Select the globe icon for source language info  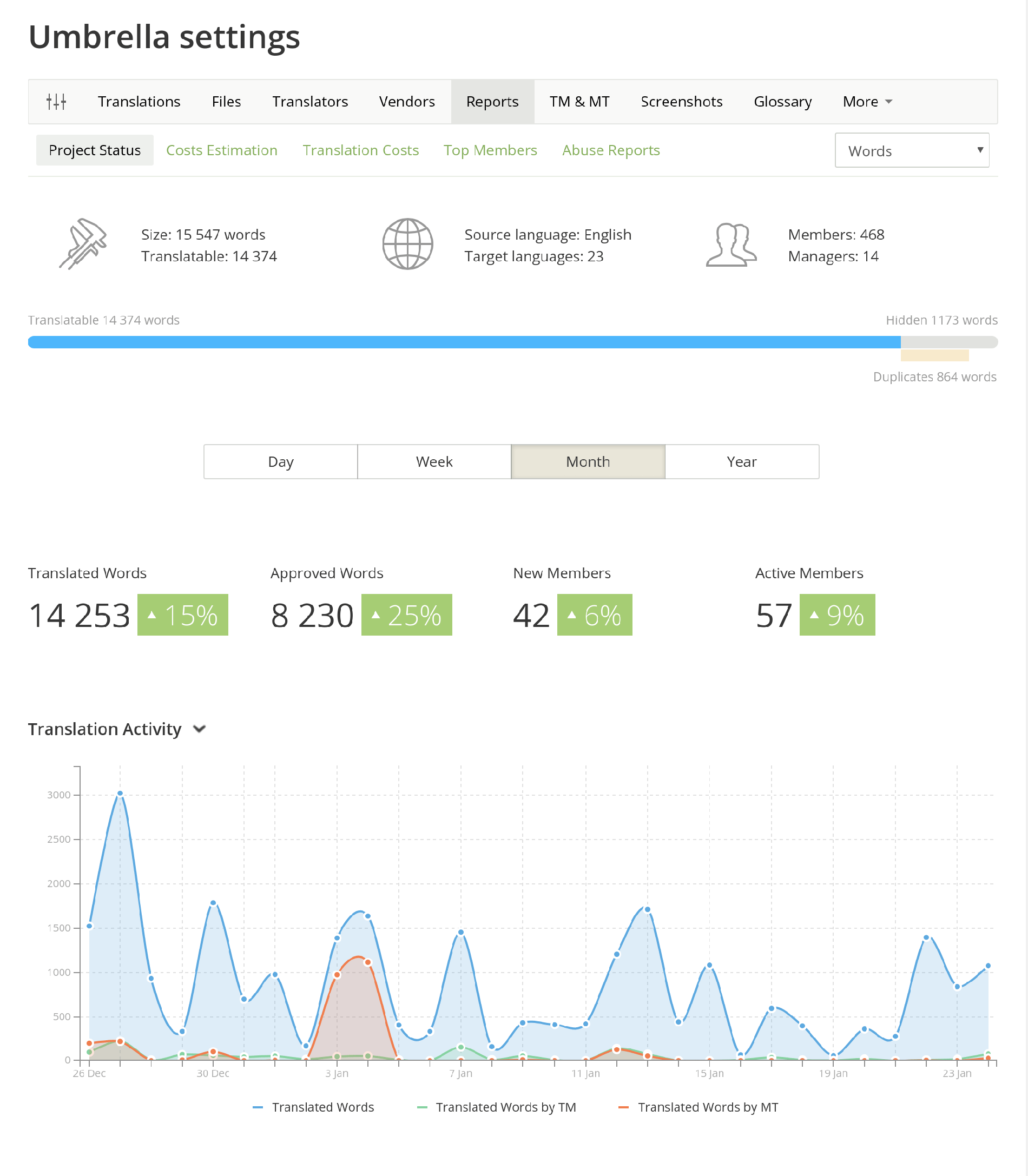tap(407, 243)
